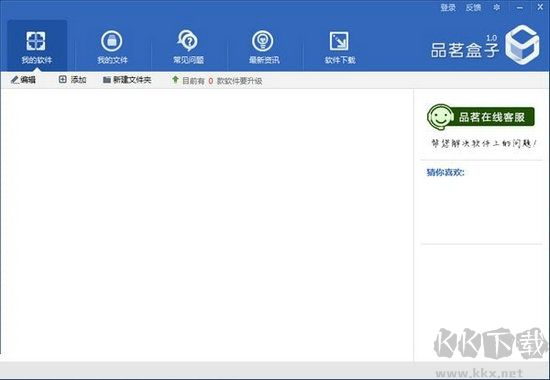
Task: Go to 最新资讯 tab
Action: click(x=264, y=47)
